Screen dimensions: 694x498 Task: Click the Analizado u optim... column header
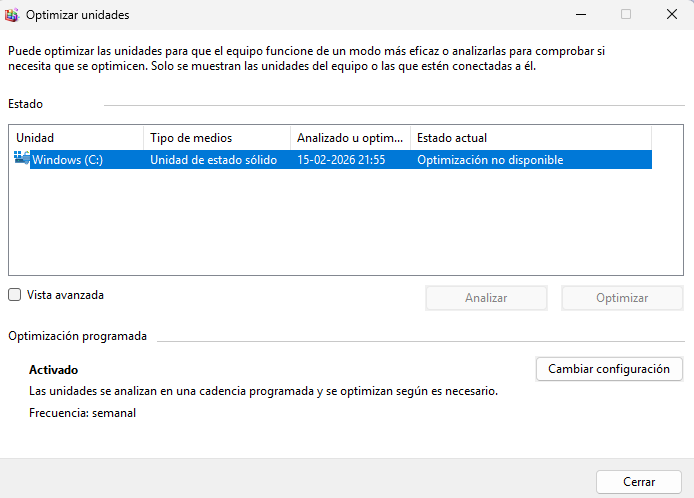(351, 138)
